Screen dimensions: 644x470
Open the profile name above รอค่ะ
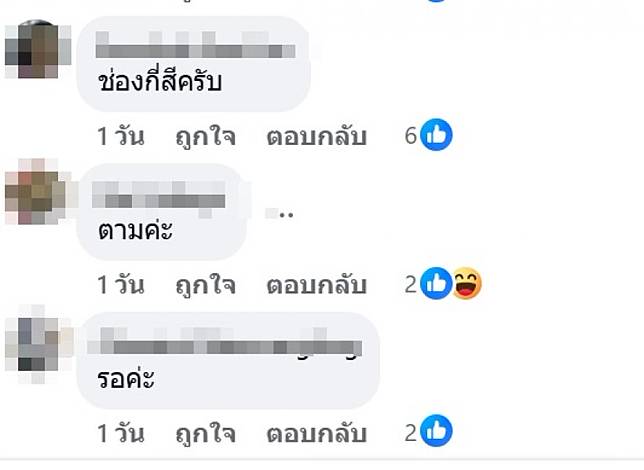pos(225,342)
